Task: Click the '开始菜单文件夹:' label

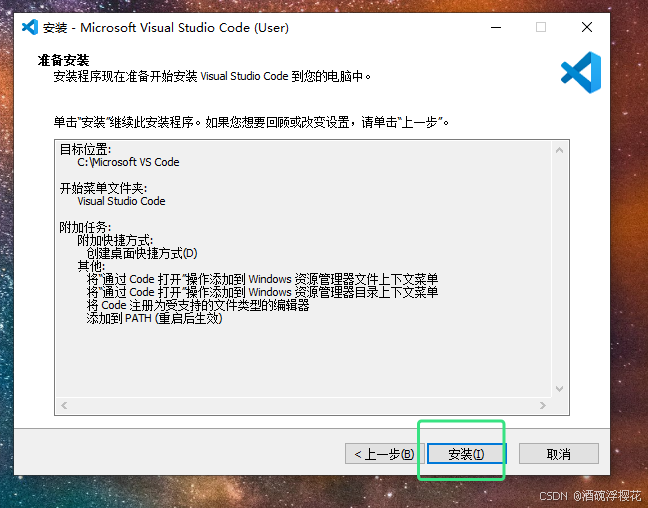Action: click(104, 188)
